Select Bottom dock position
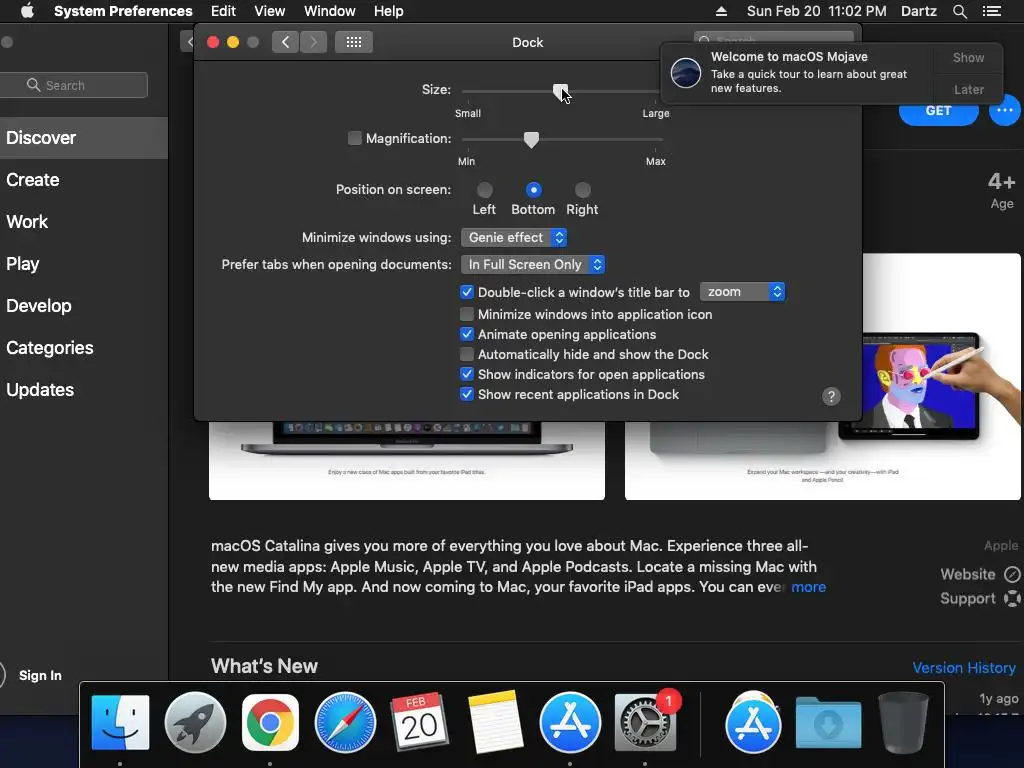This screenshot has height=768, width=1024. click(x=534, y=190)
